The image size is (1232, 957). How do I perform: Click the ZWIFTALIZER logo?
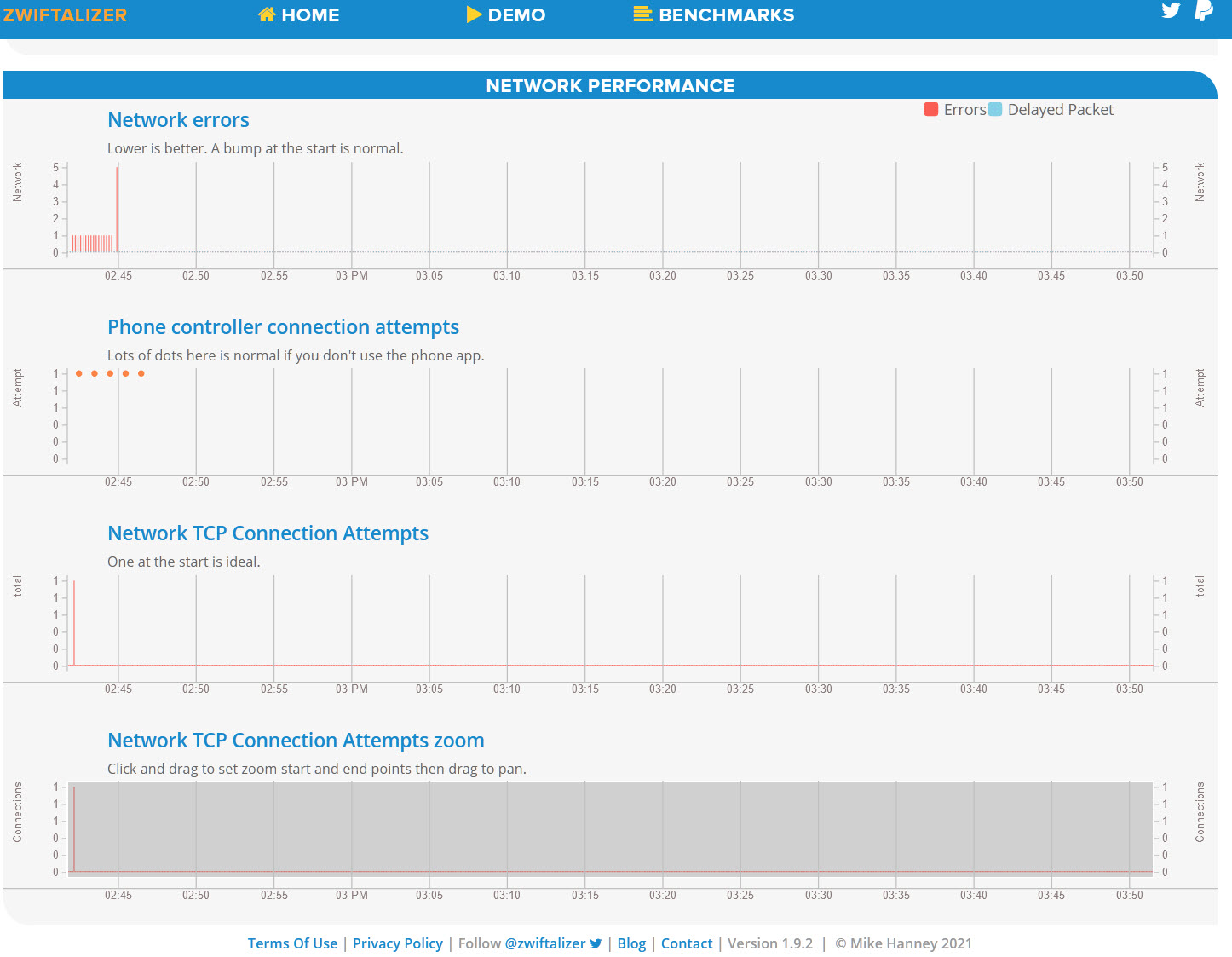click(65, 14)
